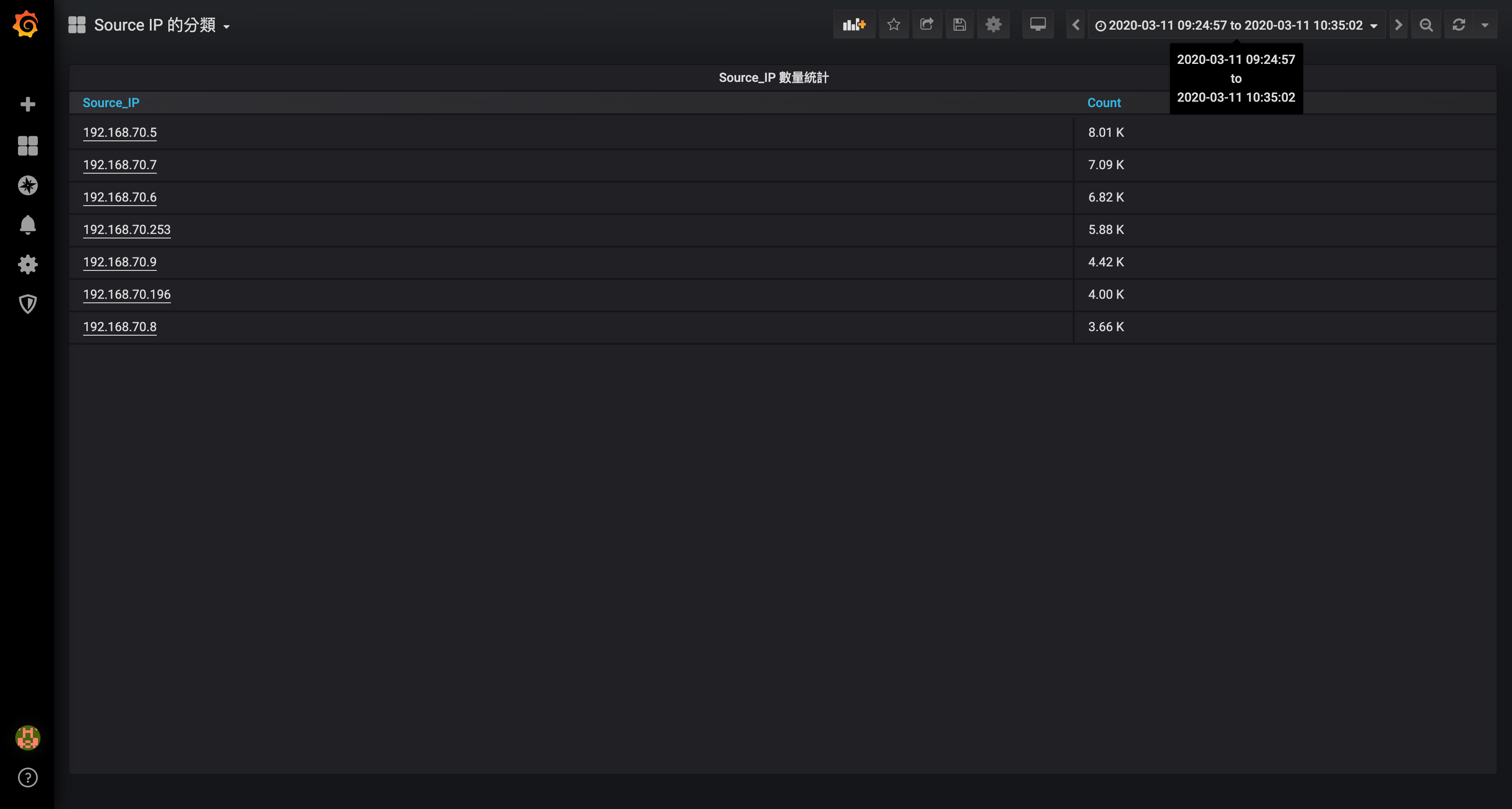Open link 192.168.70.196

tap(127, 294)
